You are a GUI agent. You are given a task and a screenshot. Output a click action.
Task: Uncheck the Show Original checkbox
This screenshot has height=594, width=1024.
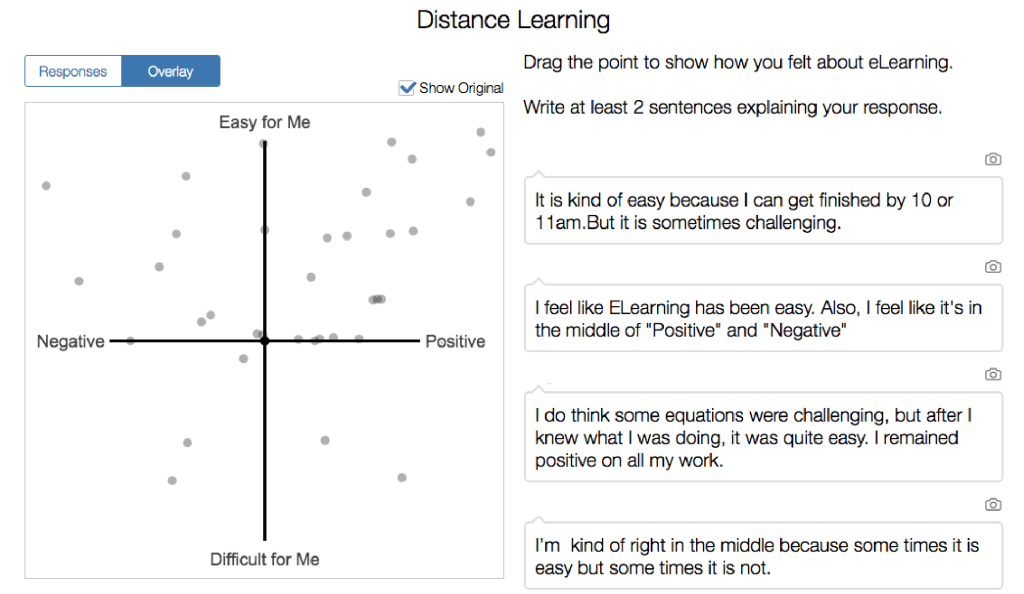coord(407,88)
